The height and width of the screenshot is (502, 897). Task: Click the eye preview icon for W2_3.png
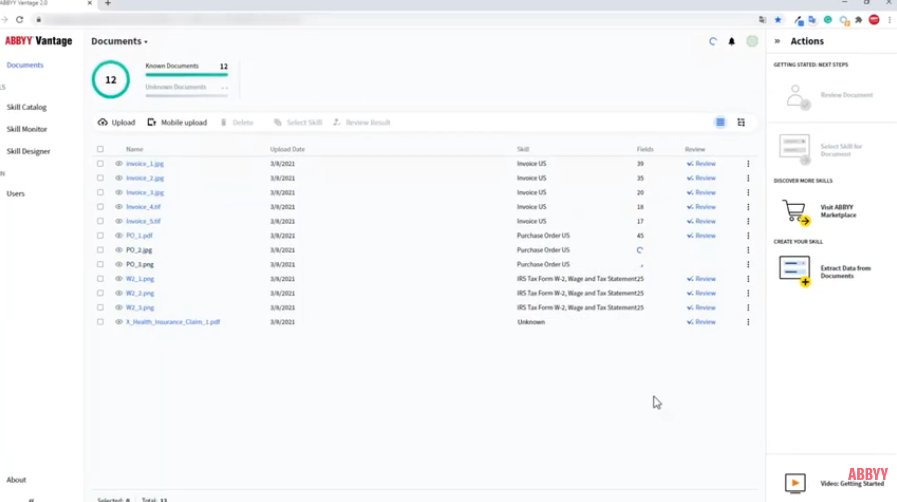click(x=118, y=308)
